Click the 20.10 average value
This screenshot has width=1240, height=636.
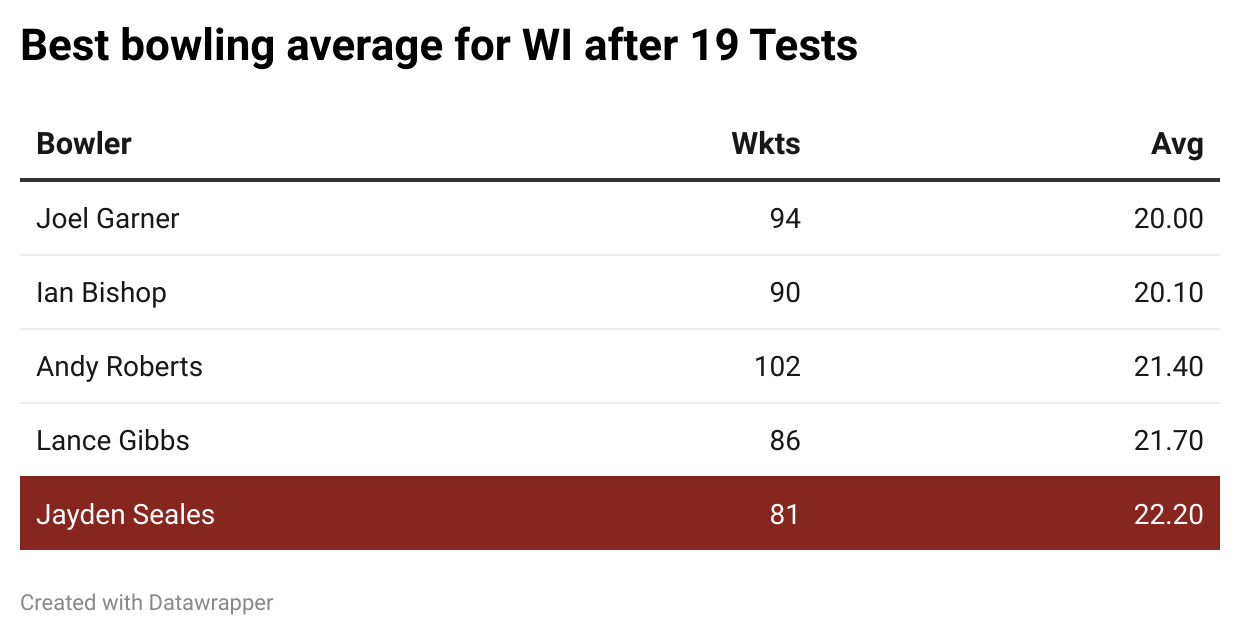click(x=1169, y=293)
